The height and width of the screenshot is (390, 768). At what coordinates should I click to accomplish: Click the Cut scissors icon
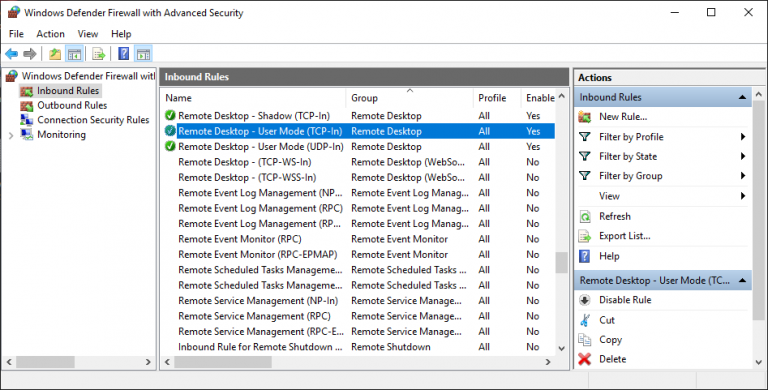tap(585, 320)
